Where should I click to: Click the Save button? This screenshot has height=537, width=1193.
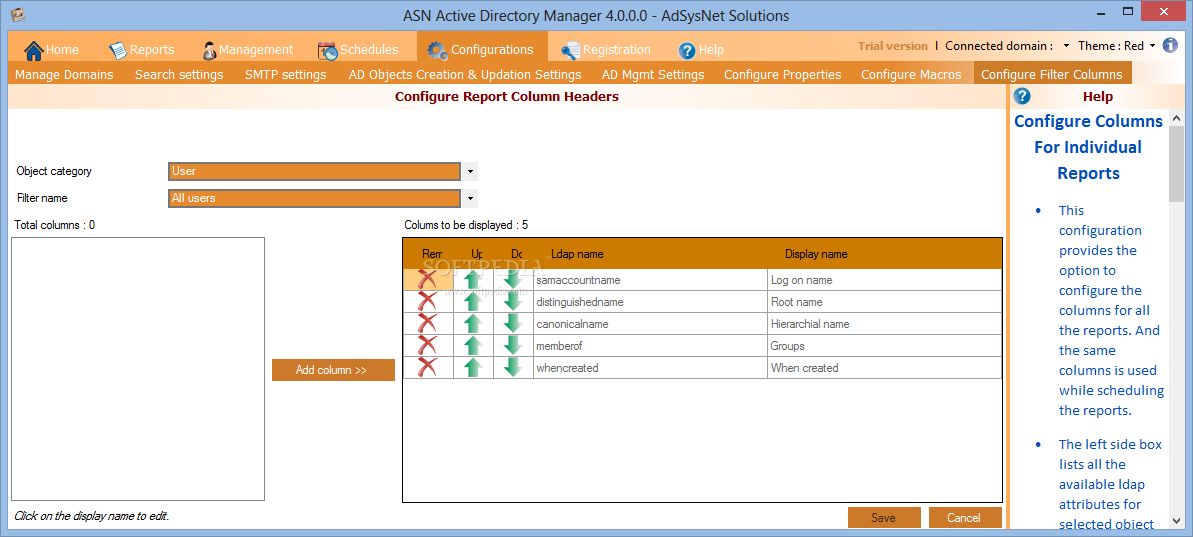[883, 518]
